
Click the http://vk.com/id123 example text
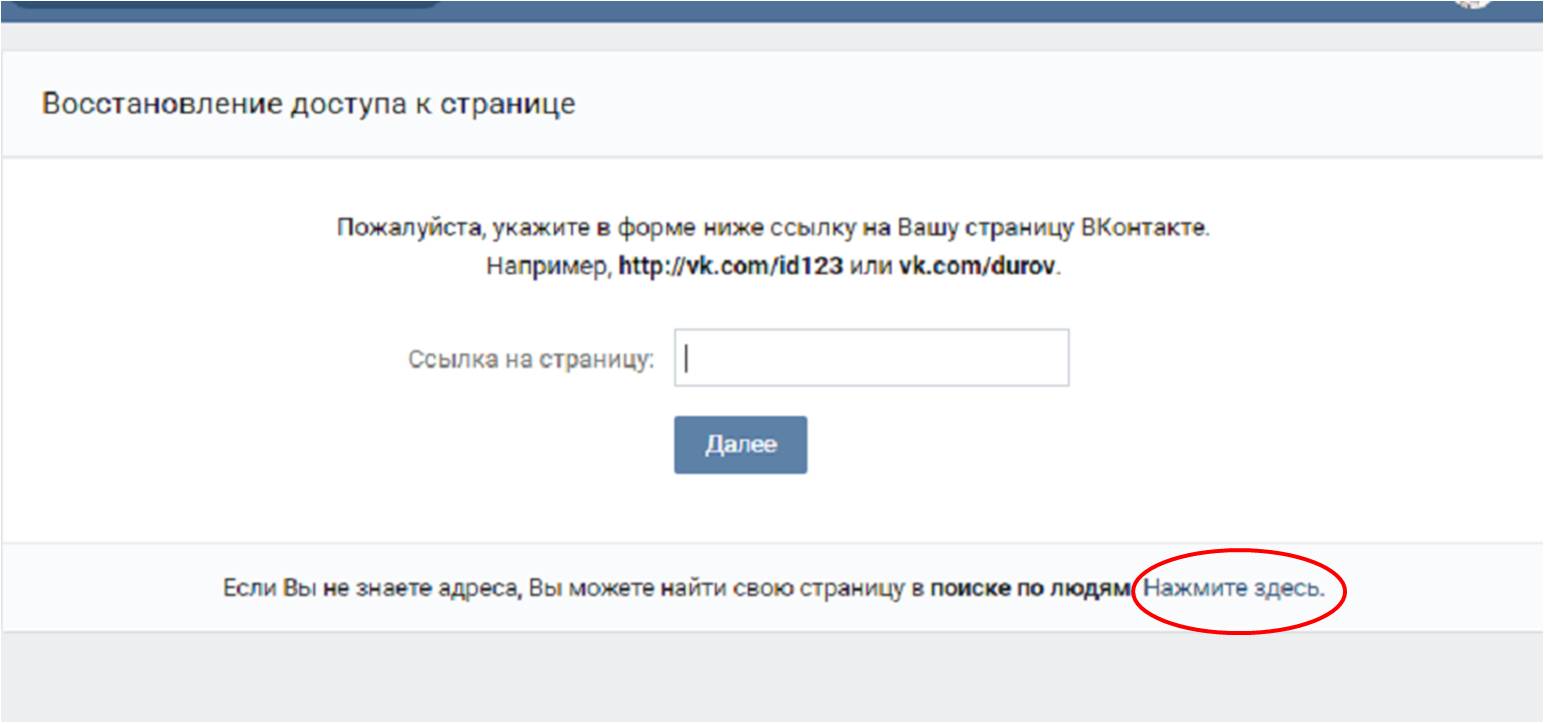(x=731, y=269)
